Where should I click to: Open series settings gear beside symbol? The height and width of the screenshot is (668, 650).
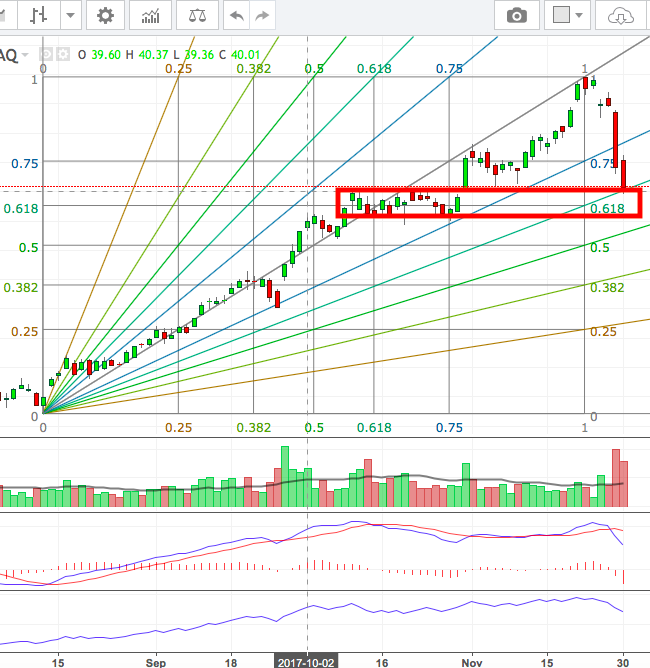63,55
